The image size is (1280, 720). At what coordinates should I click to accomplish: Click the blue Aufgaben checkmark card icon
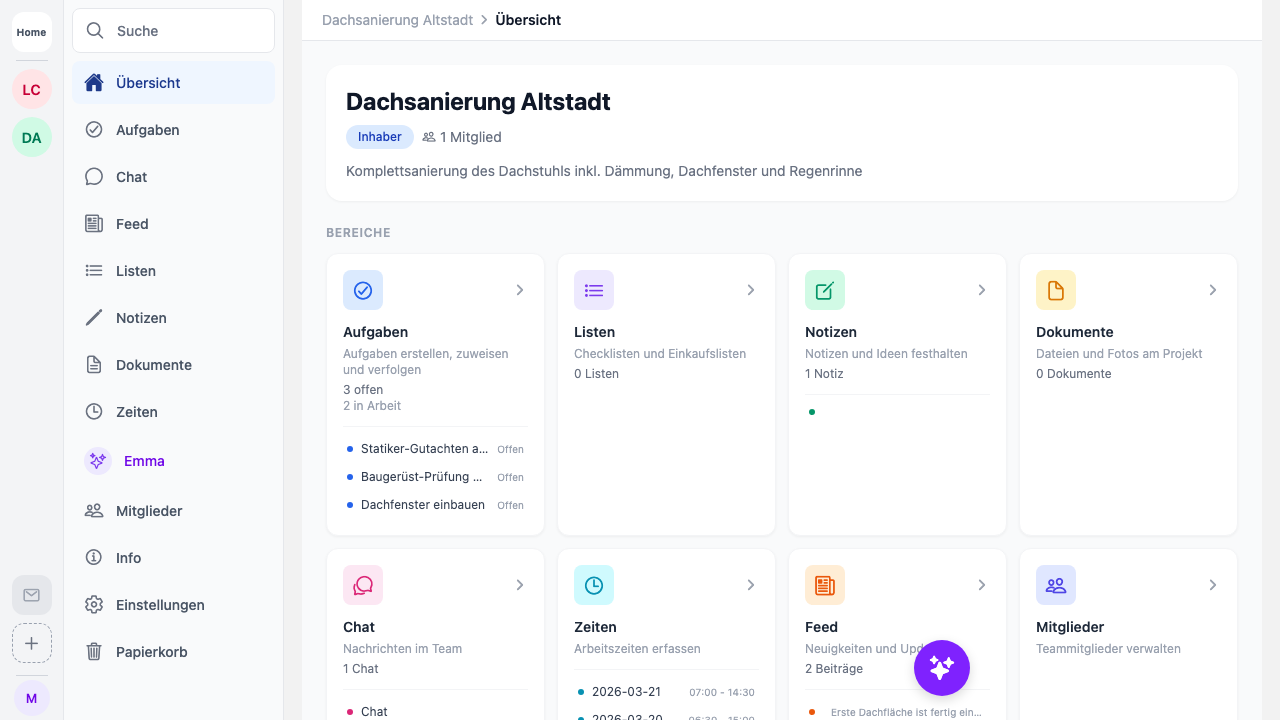coord(363,290)
